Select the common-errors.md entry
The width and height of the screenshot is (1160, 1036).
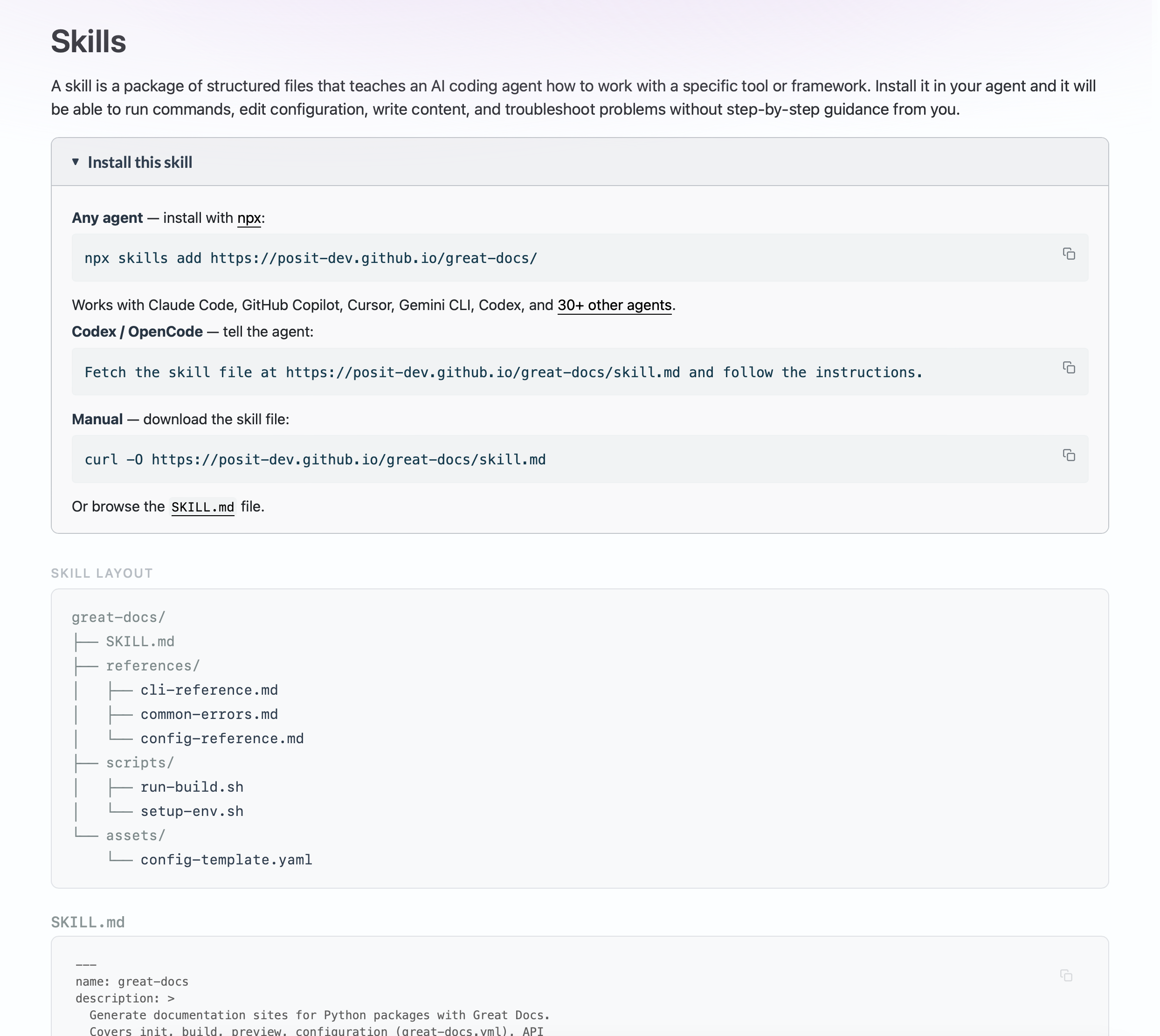pos(209,714)
